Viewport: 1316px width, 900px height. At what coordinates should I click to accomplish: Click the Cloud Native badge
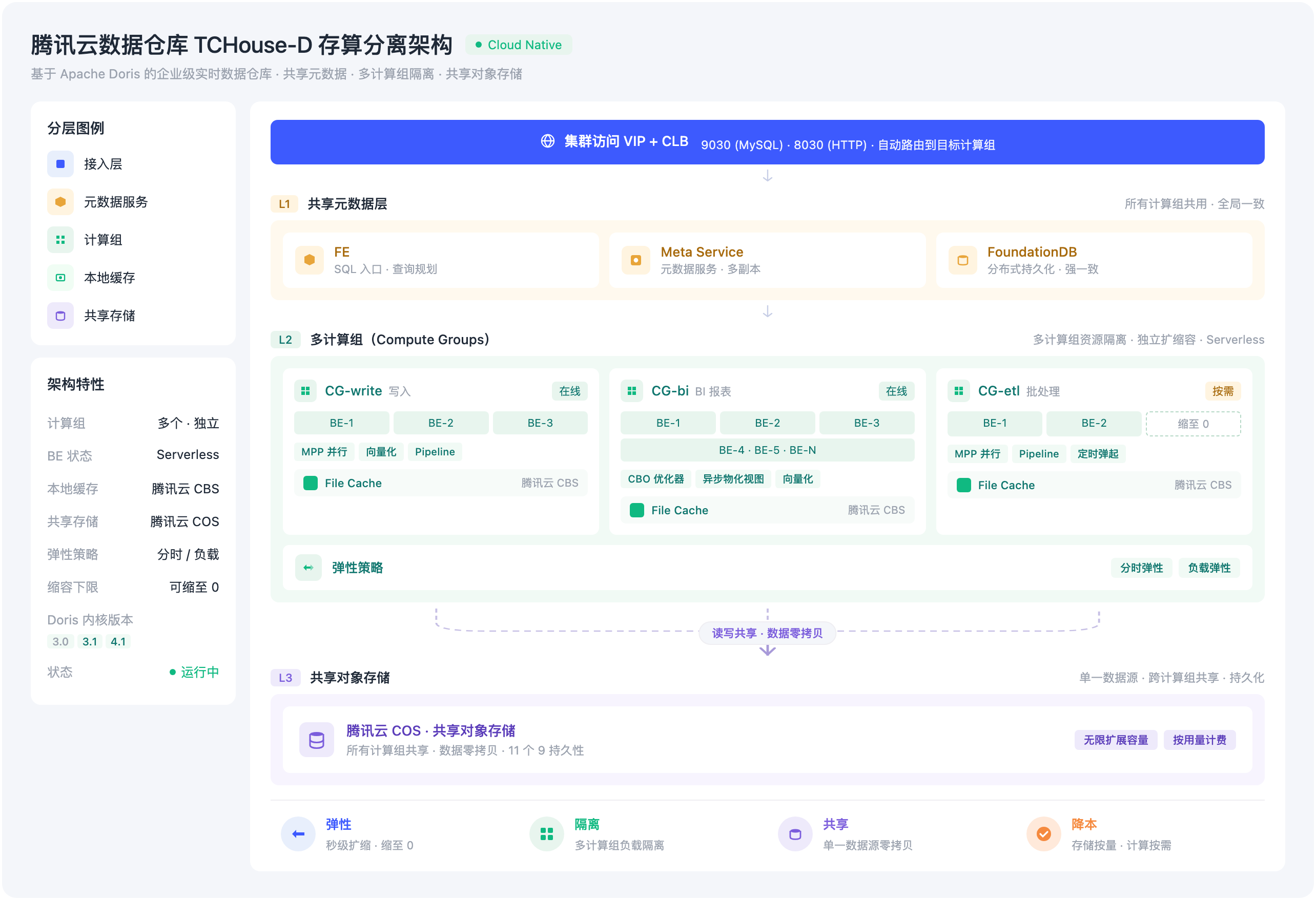pyautogui.click(x=519, y=45)
